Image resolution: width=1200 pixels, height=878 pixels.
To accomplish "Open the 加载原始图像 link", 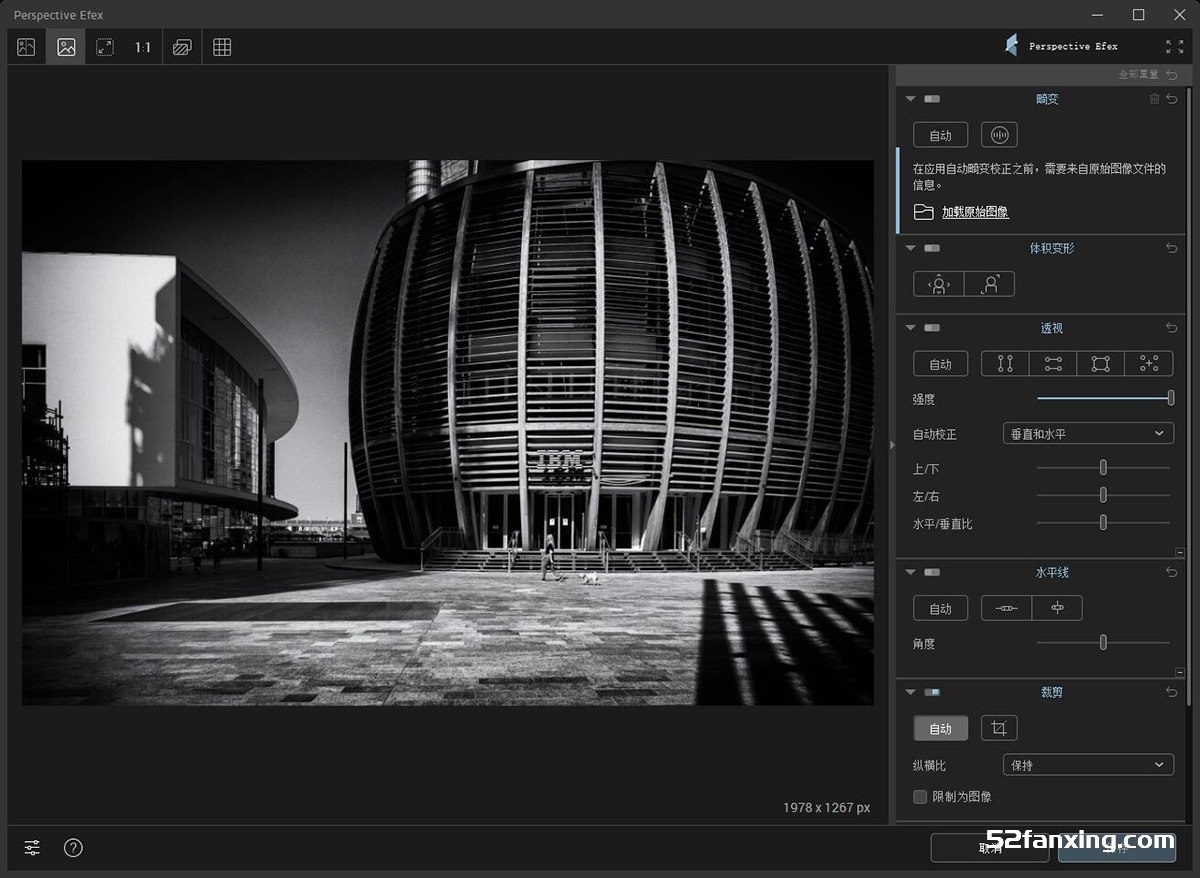I will [x=975, y=212].
